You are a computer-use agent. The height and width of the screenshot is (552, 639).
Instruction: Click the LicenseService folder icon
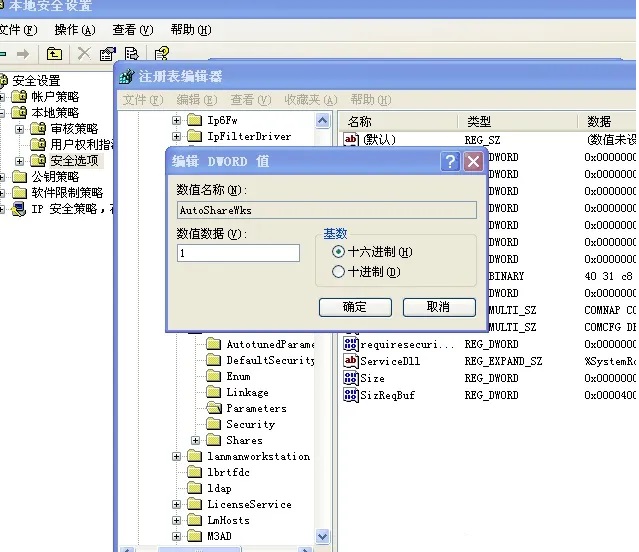(194, 504)
